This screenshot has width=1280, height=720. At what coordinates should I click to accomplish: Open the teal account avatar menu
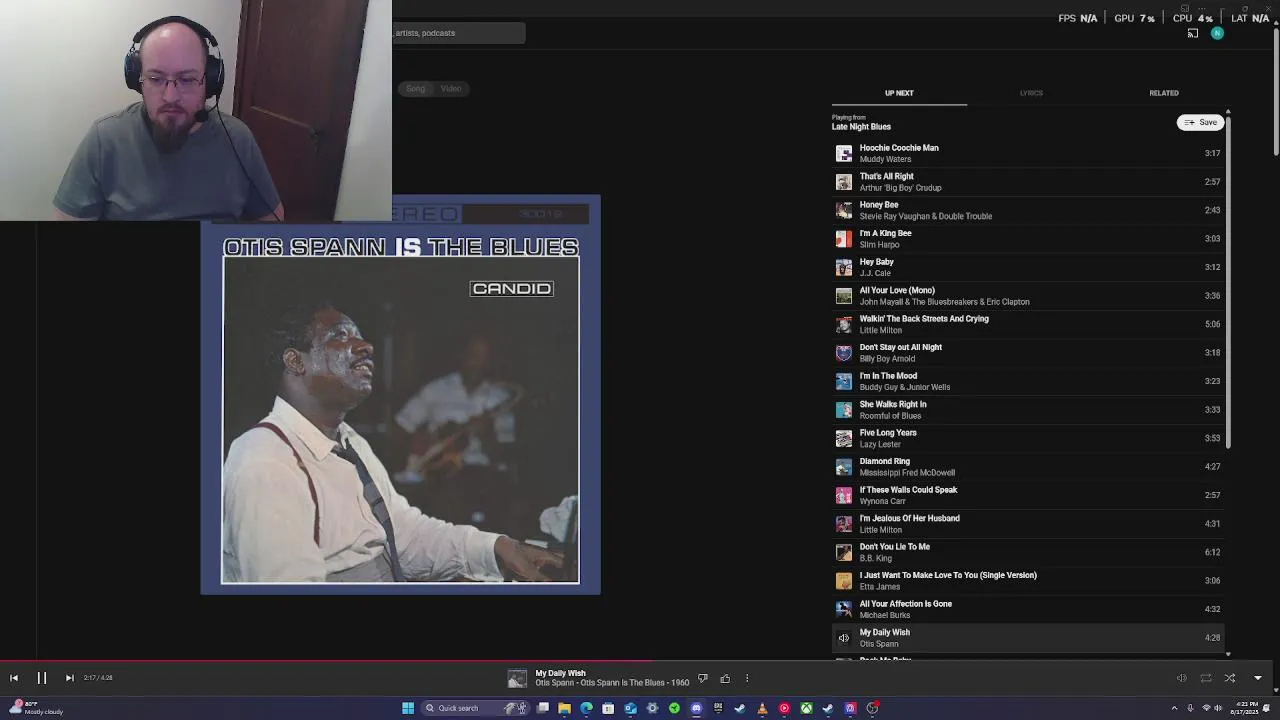click(1217, 33)
